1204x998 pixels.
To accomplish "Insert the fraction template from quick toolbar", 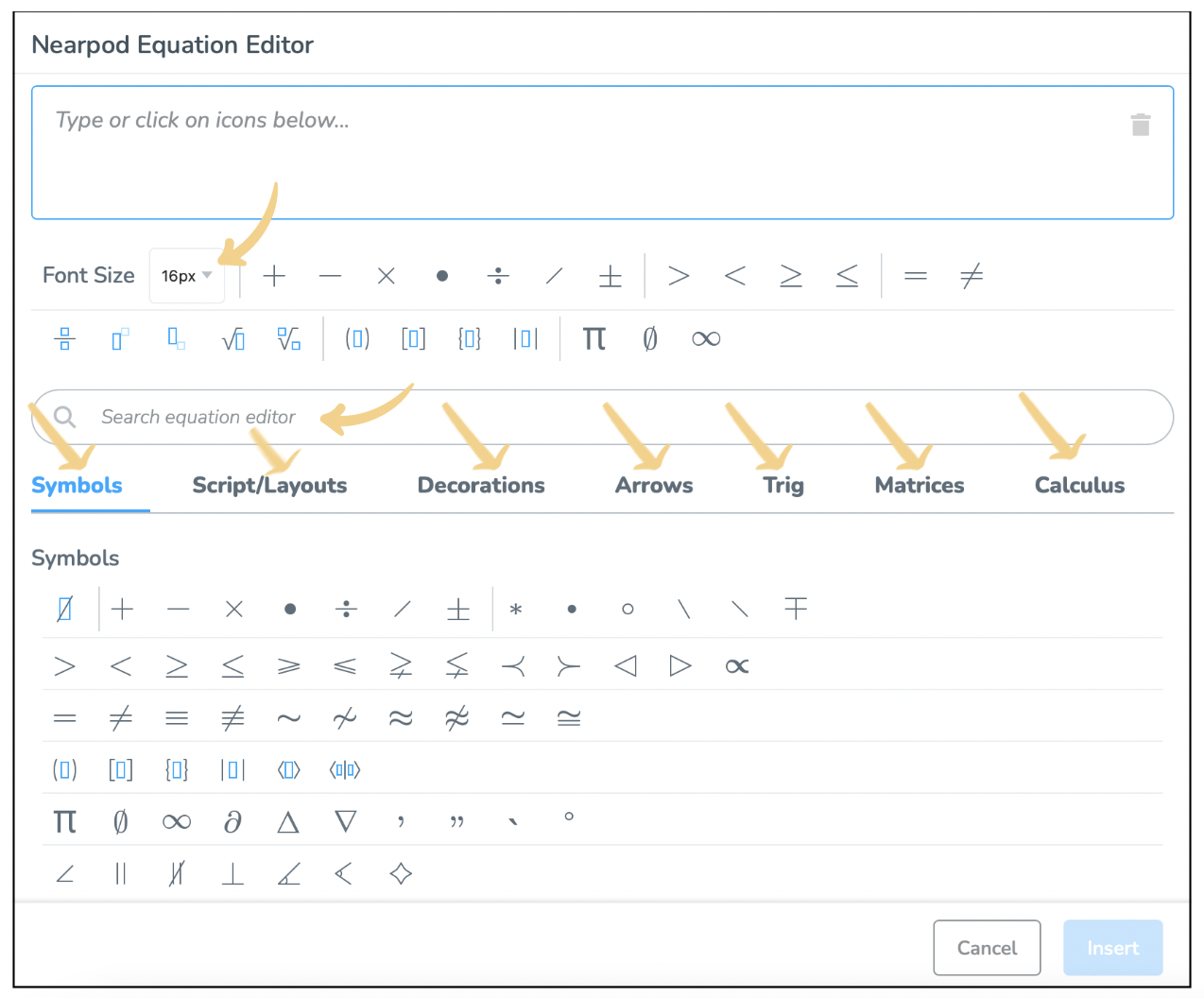I will click(65, 338).
